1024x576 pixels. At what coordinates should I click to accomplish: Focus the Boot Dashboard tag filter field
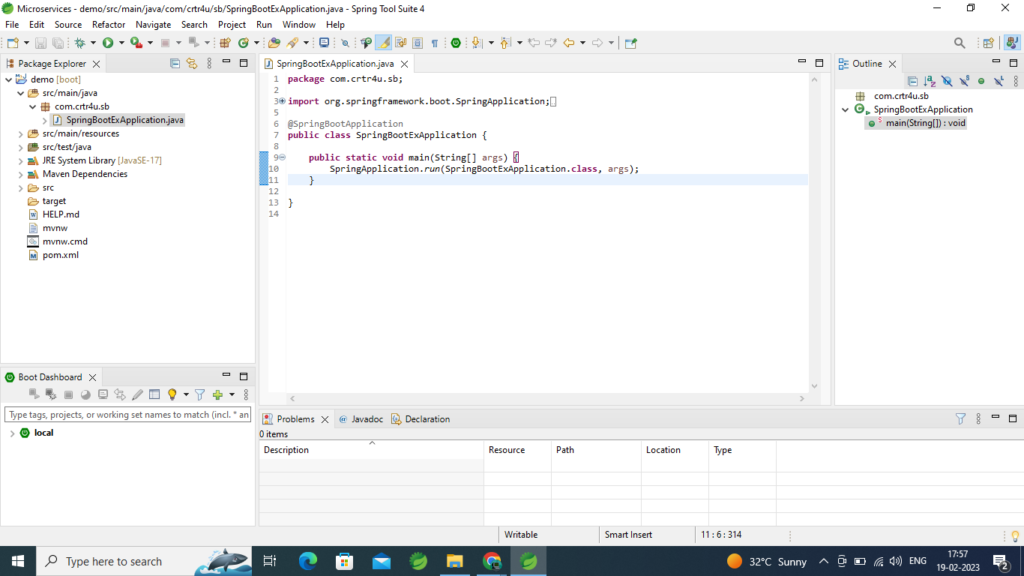(127, 415)
